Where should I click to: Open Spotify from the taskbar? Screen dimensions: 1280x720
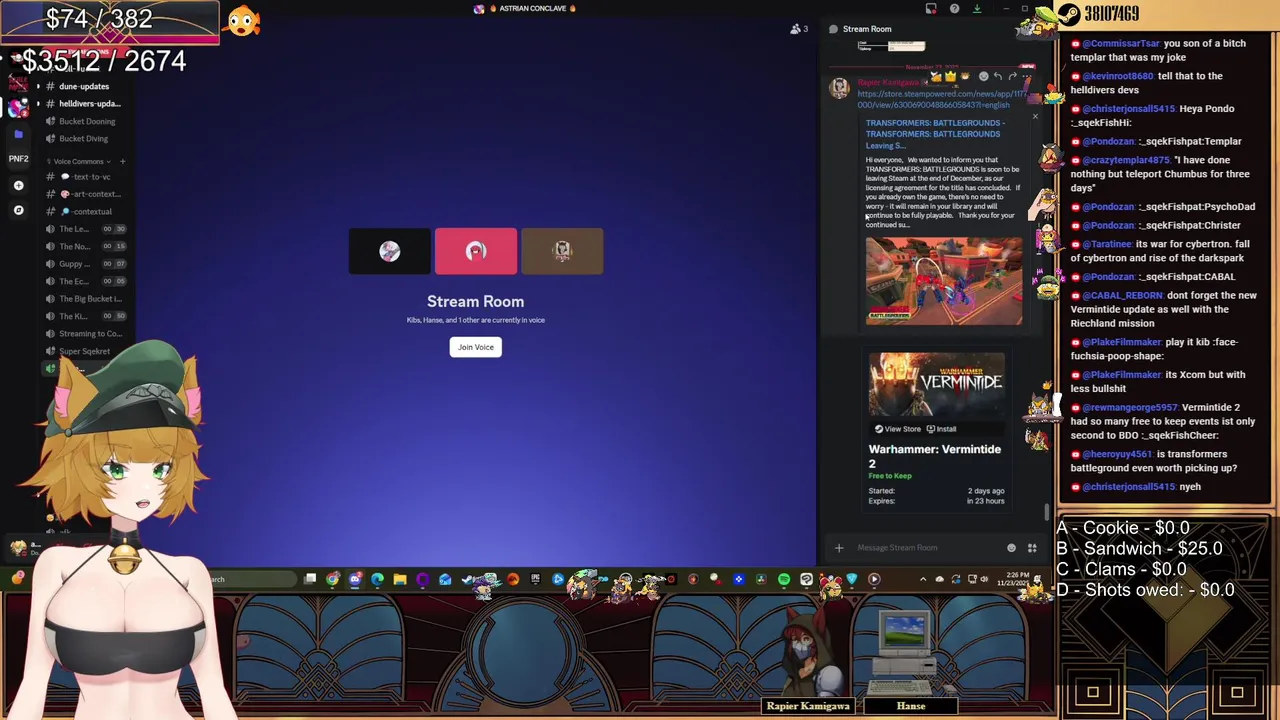tap(783, 579)
